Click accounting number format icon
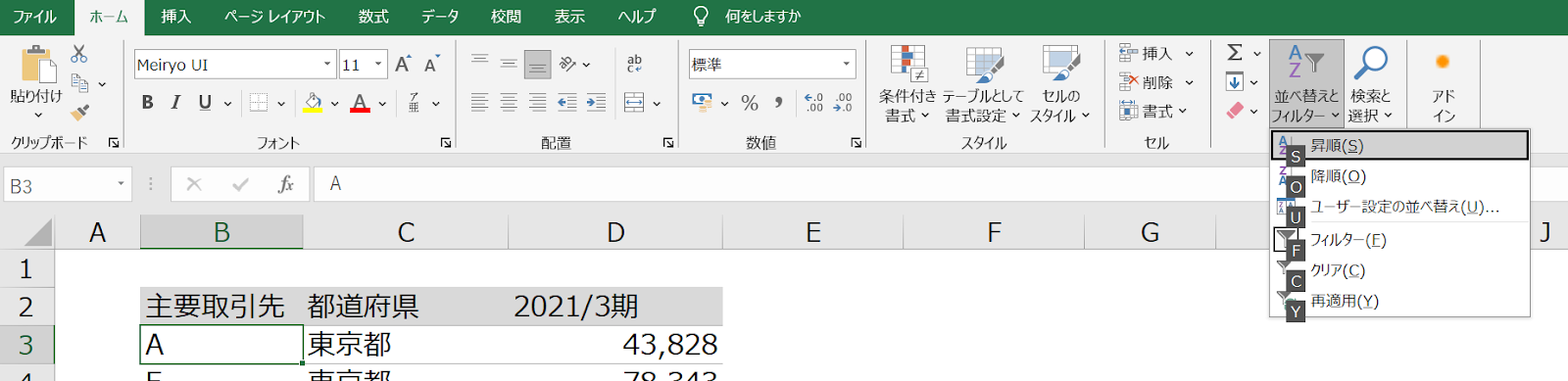Viewport: 1568px width, 381px height. 702,102
